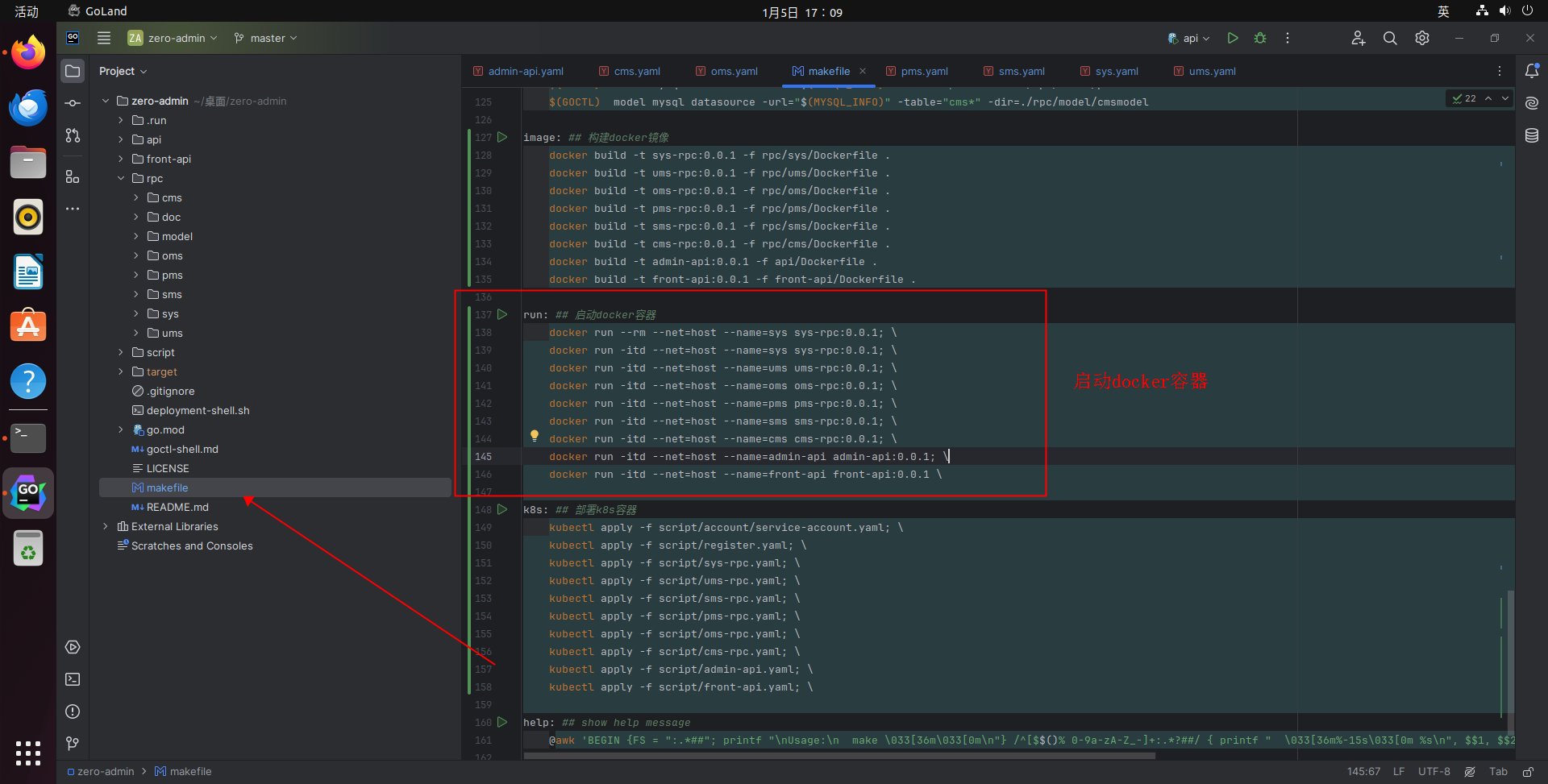The image size is (1548, 784).
Task: Open the Notifications bell
Action: click(x=1532, y=71)
